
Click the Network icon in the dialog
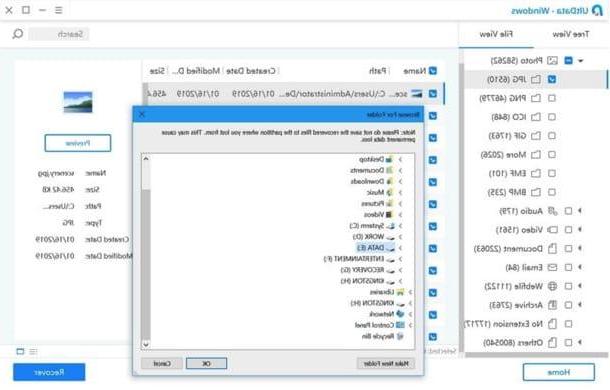tap(400, 314)
